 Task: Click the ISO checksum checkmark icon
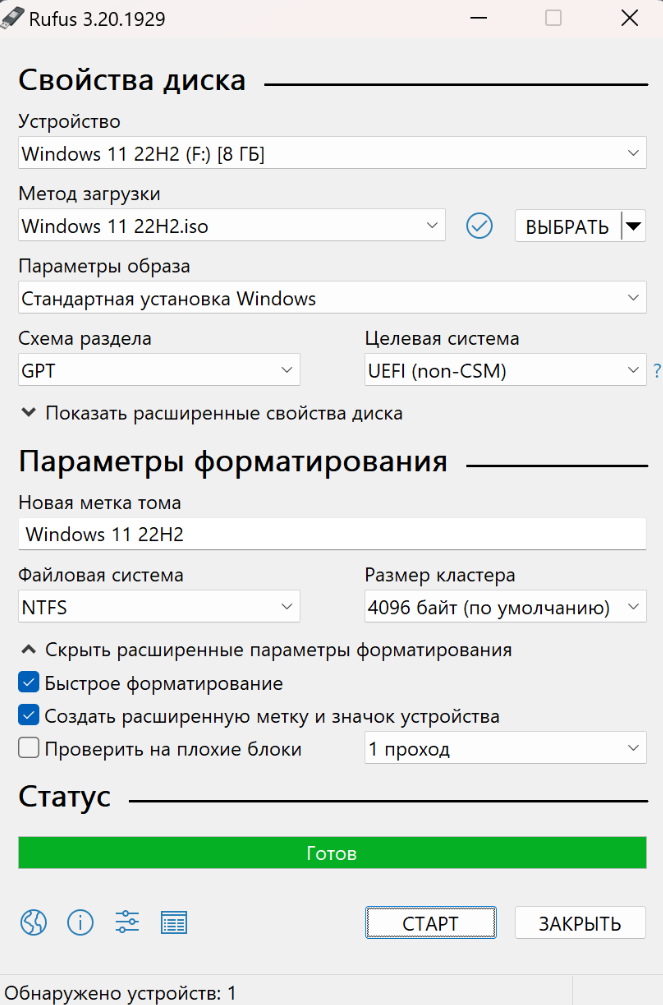[x=479, y=226]
